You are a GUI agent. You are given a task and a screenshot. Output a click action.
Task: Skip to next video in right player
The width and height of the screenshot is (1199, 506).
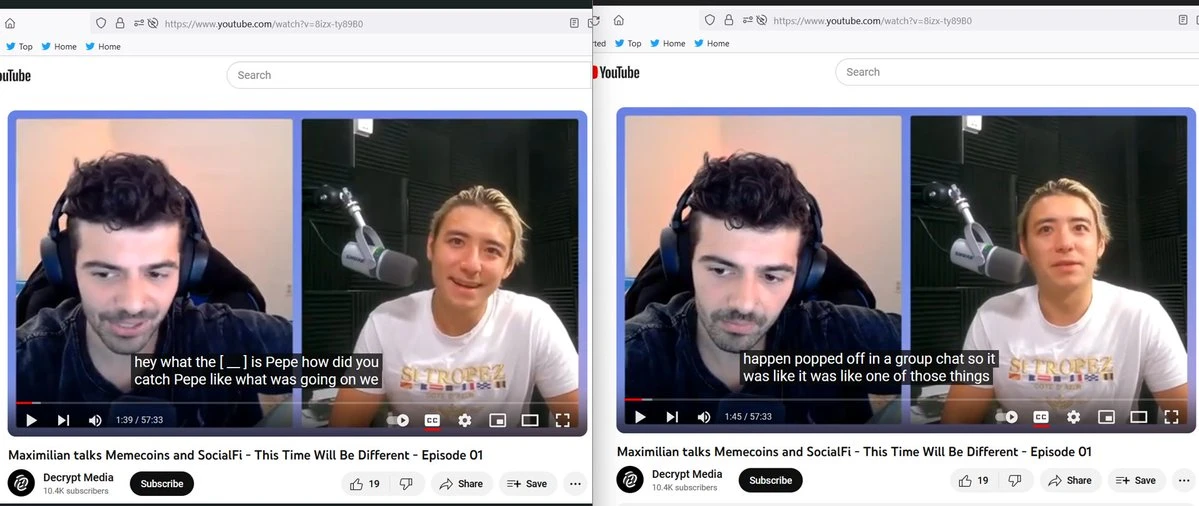tap(672, 417)
